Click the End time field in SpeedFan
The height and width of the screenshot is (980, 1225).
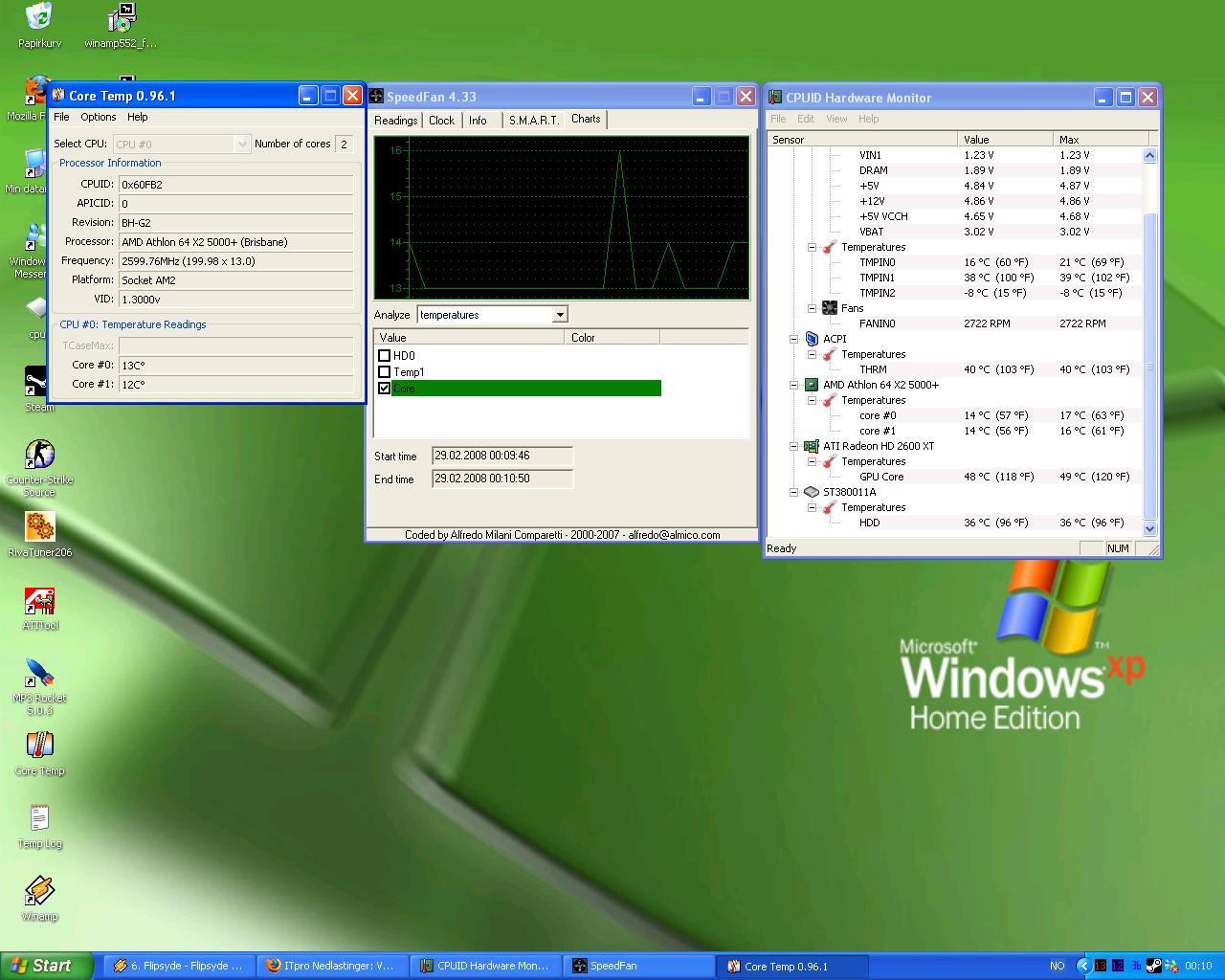pos(502,479)
